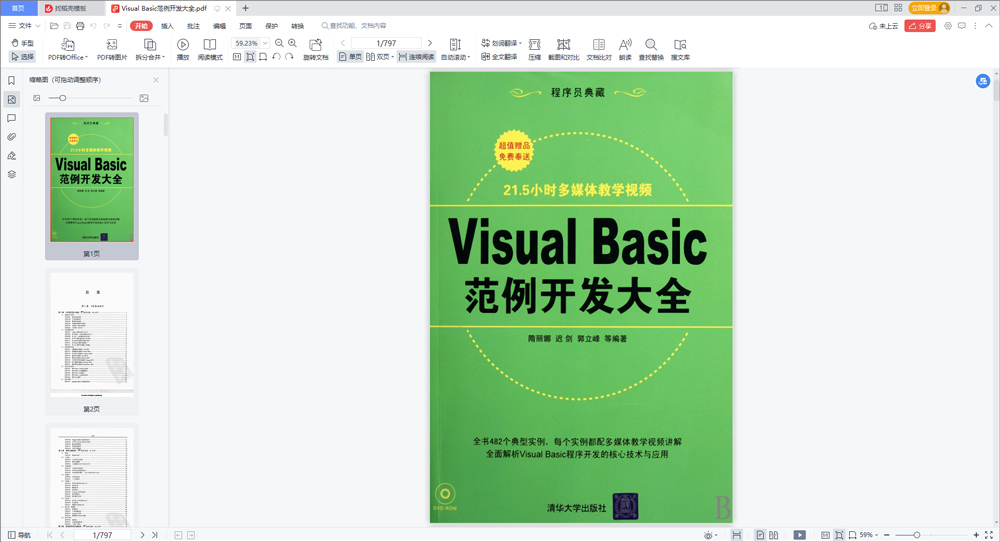Switch to the 插入 ribbon tab
1000x542 pixels.
click(x=167, y=26)
